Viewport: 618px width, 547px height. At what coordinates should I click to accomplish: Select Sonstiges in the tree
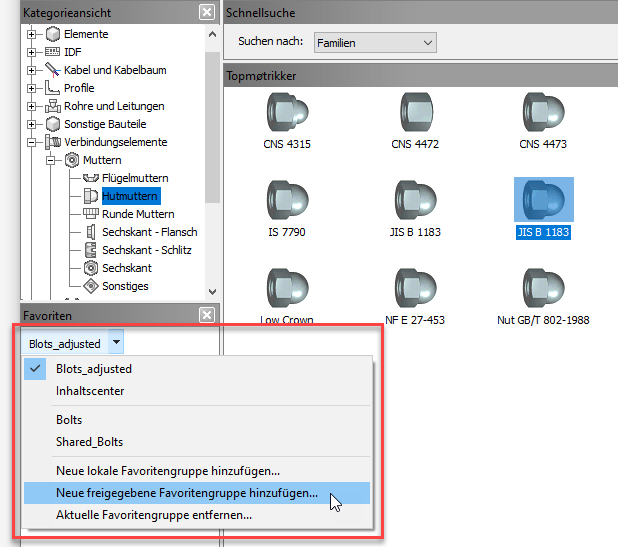coord(125,286)
